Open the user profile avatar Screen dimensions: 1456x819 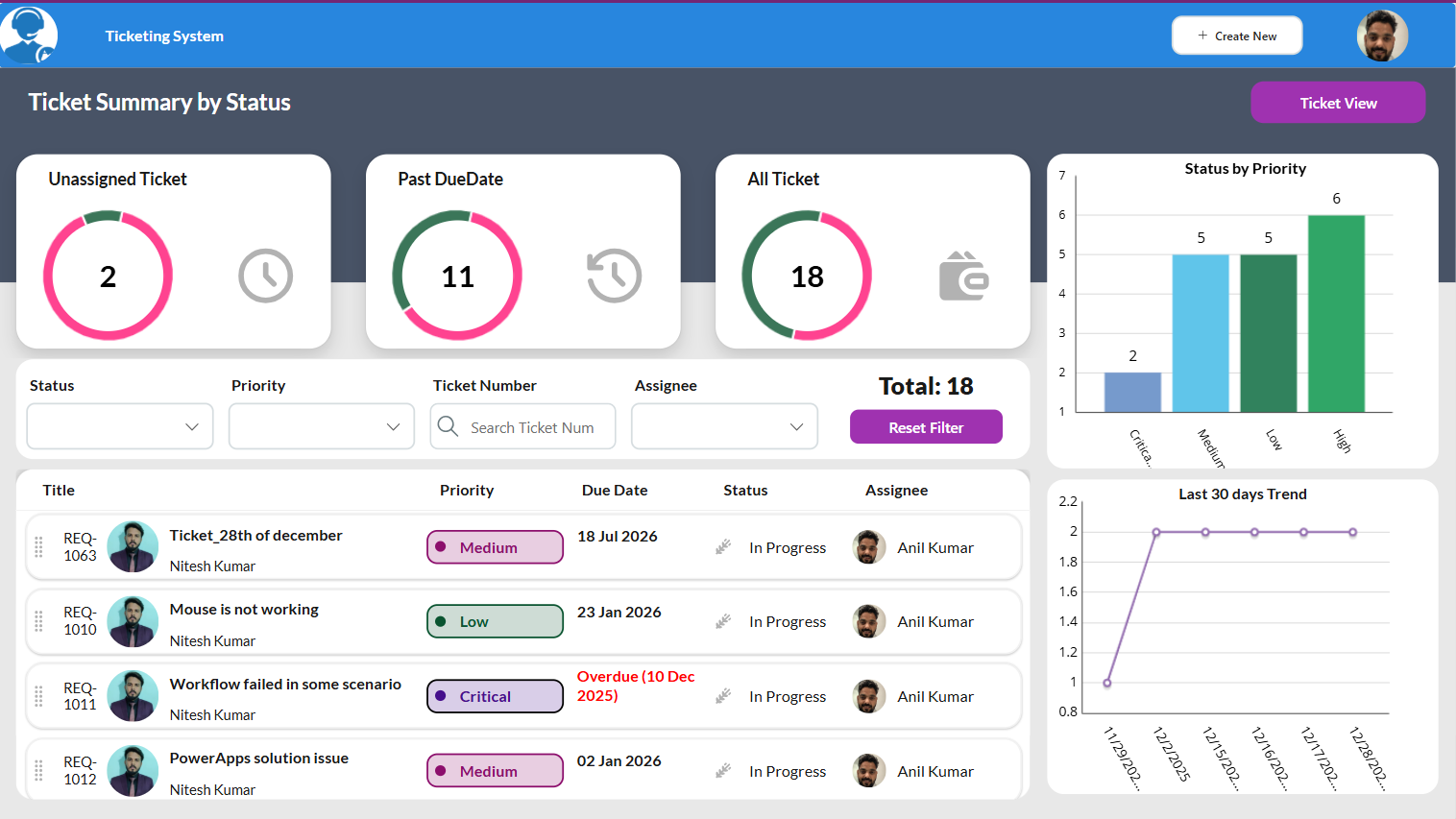pos(1381,36)
